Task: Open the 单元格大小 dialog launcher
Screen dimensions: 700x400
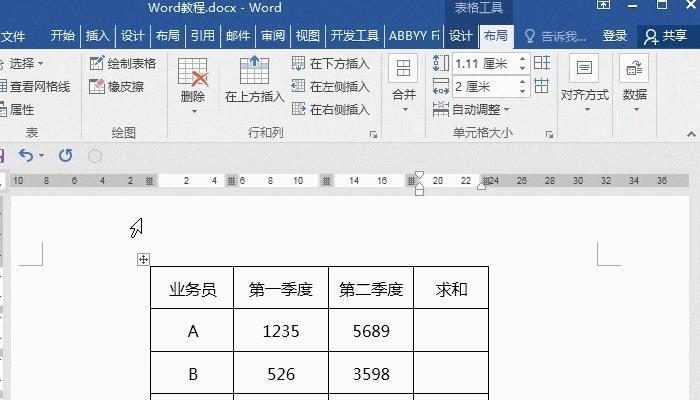Action: click(x=549, y=134)
